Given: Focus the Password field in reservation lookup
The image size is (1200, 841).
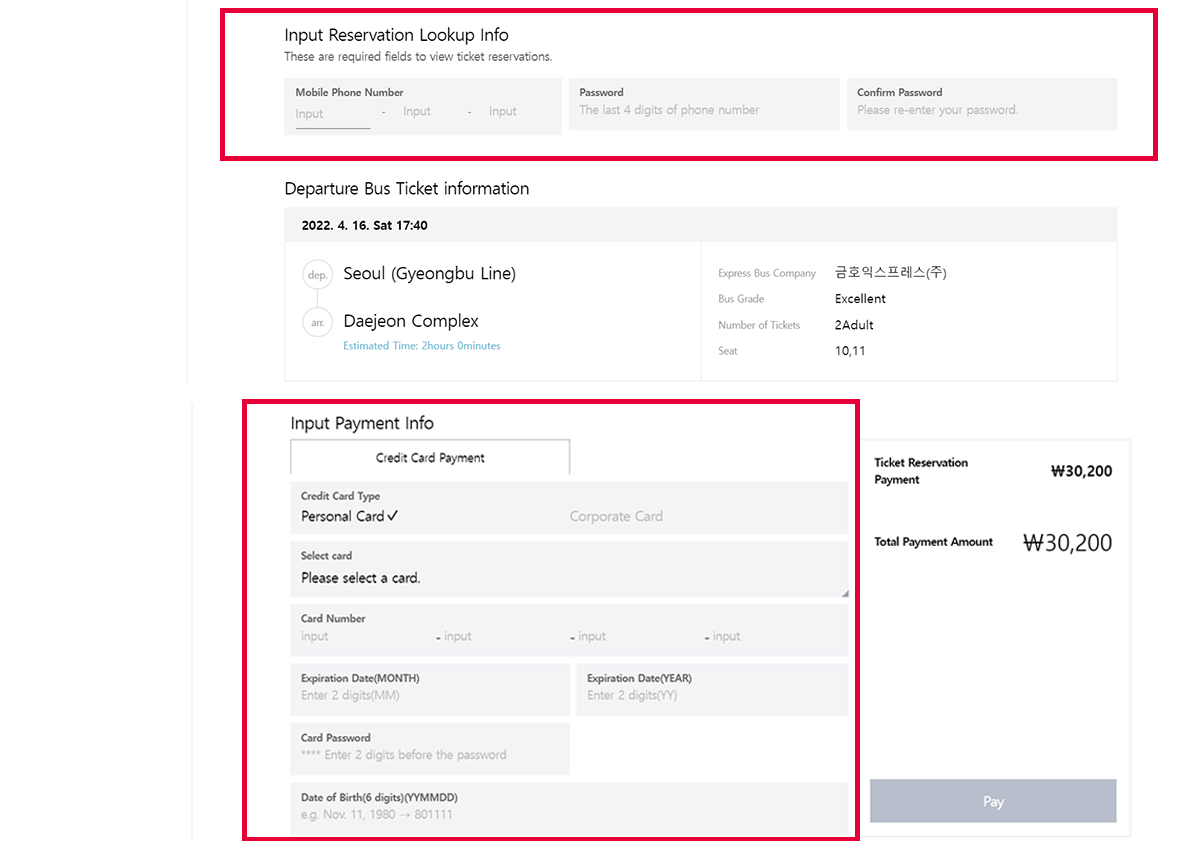Looking at the screenshot, I should [704, 104].
